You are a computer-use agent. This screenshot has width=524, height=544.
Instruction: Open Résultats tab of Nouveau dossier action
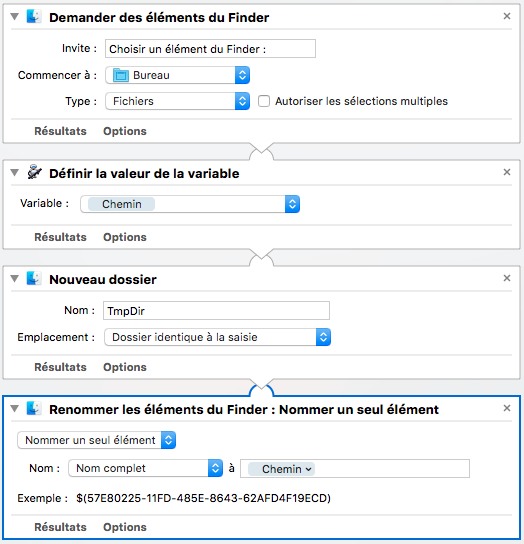click(60, 367)
